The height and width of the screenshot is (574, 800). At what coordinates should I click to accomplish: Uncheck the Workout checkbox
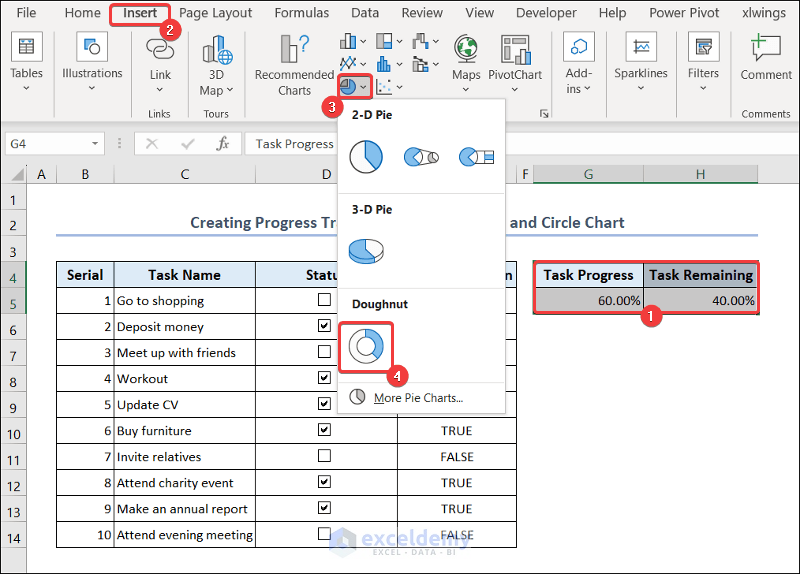(x=324, y=378)
